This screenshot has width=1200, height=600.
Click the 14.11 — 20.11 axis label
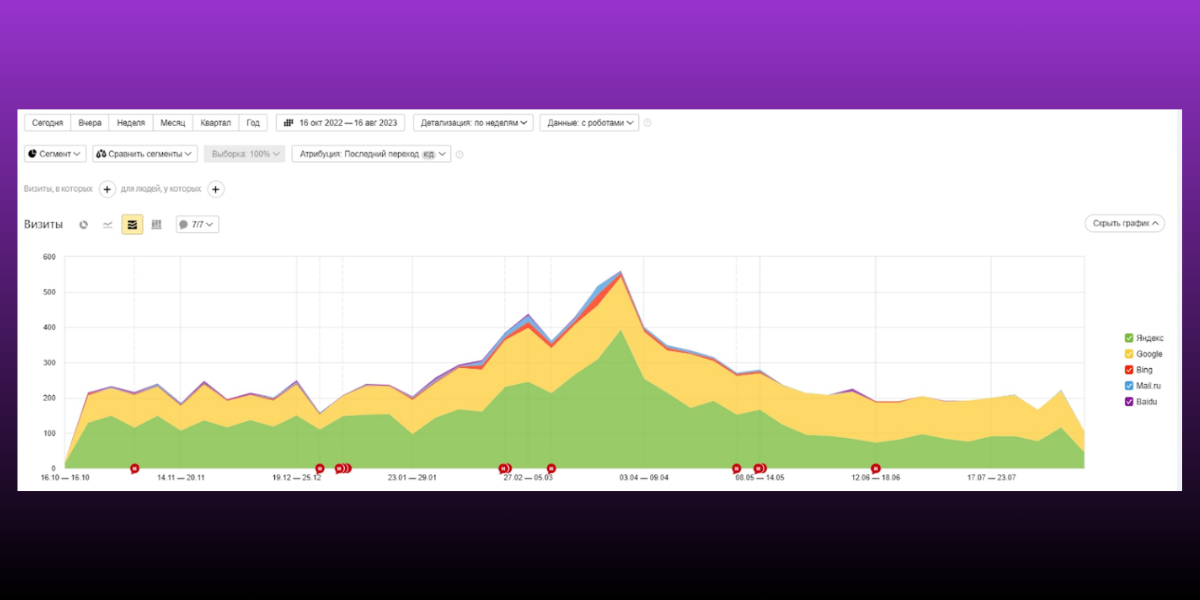[181, 478]
